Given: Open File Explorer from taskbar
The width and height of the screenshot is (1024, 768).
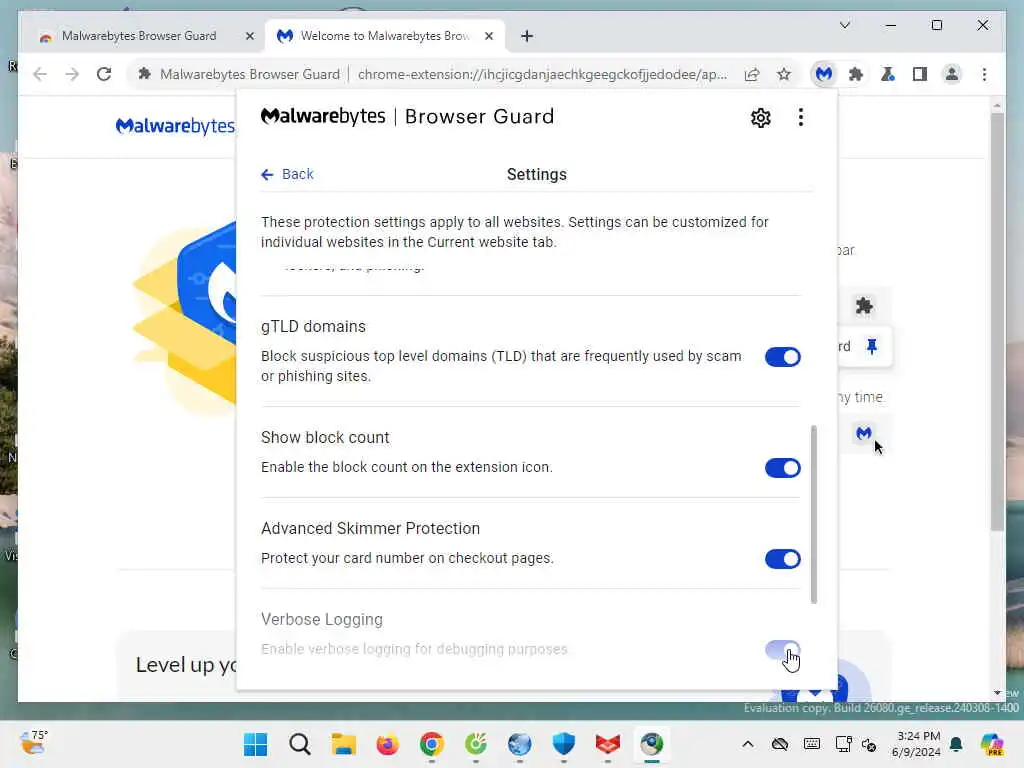Looking at the screenshot, I should [x=344, y=744].
